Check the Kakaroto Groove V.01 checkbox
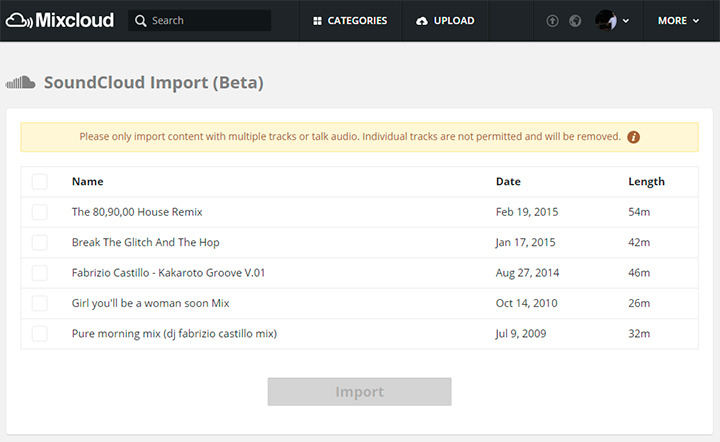This screenshot has width=720, height=442. [39, 273]
